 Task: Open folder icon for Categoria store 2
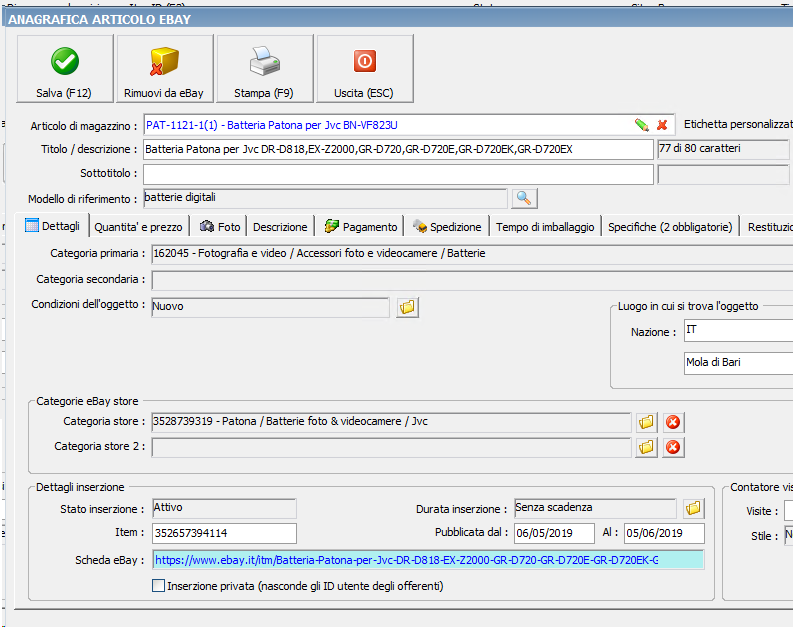coord(646,447)
